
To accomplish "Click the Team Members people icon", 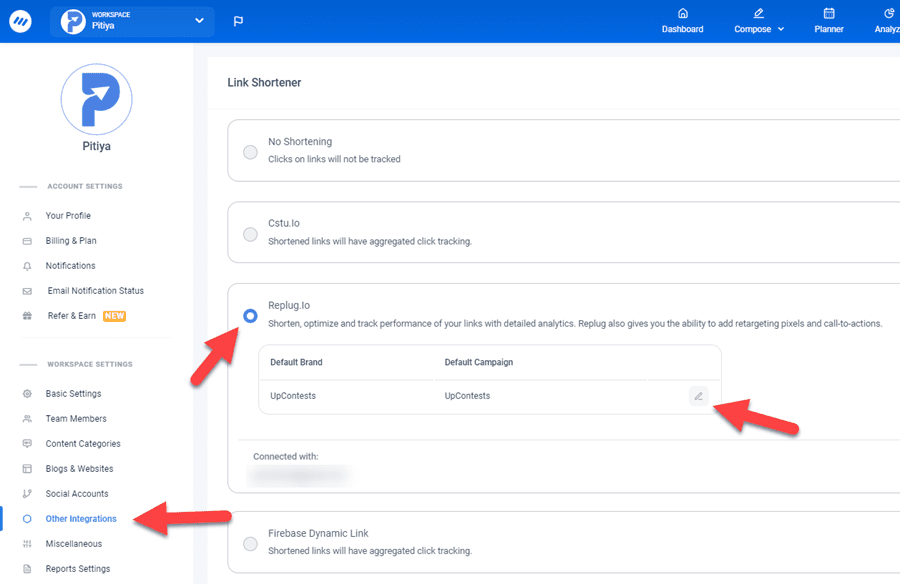I will click(x=27, y=419).
